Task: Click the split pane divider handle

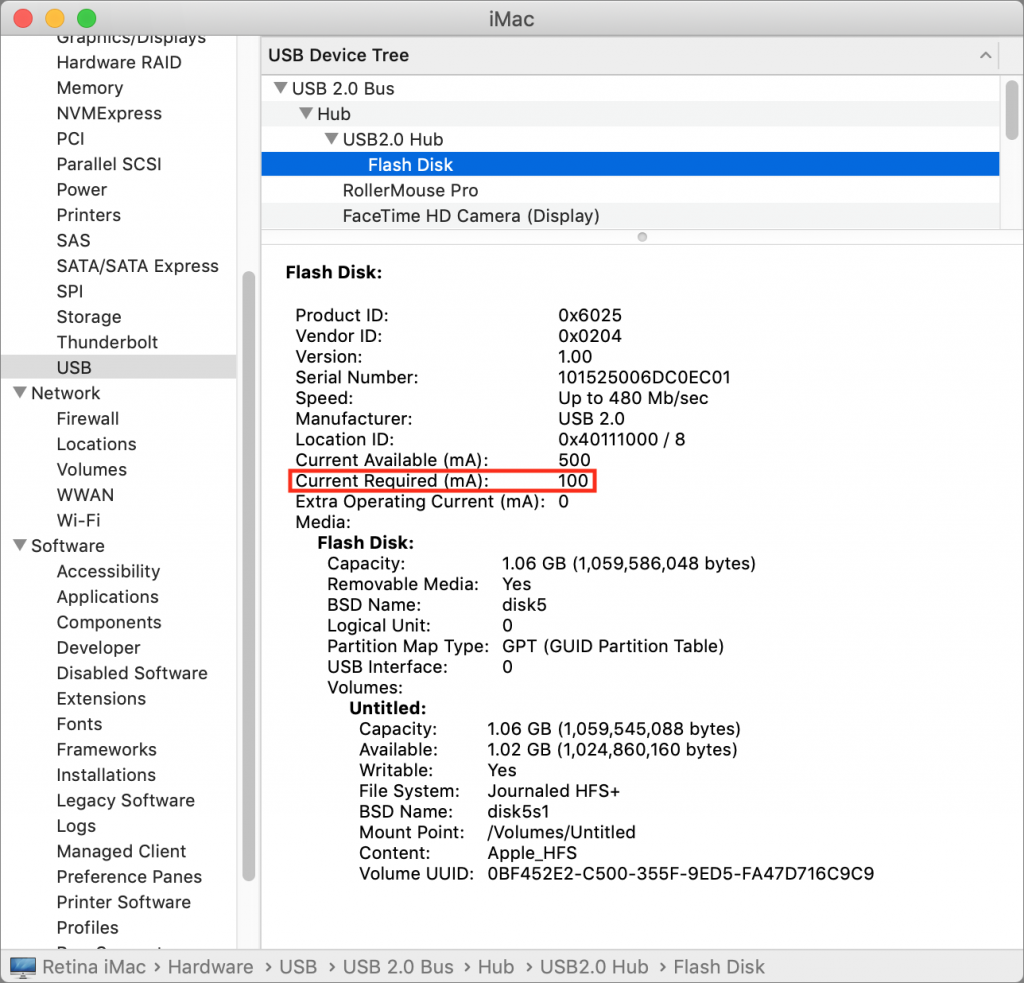Action: click(x=642, y=237)
